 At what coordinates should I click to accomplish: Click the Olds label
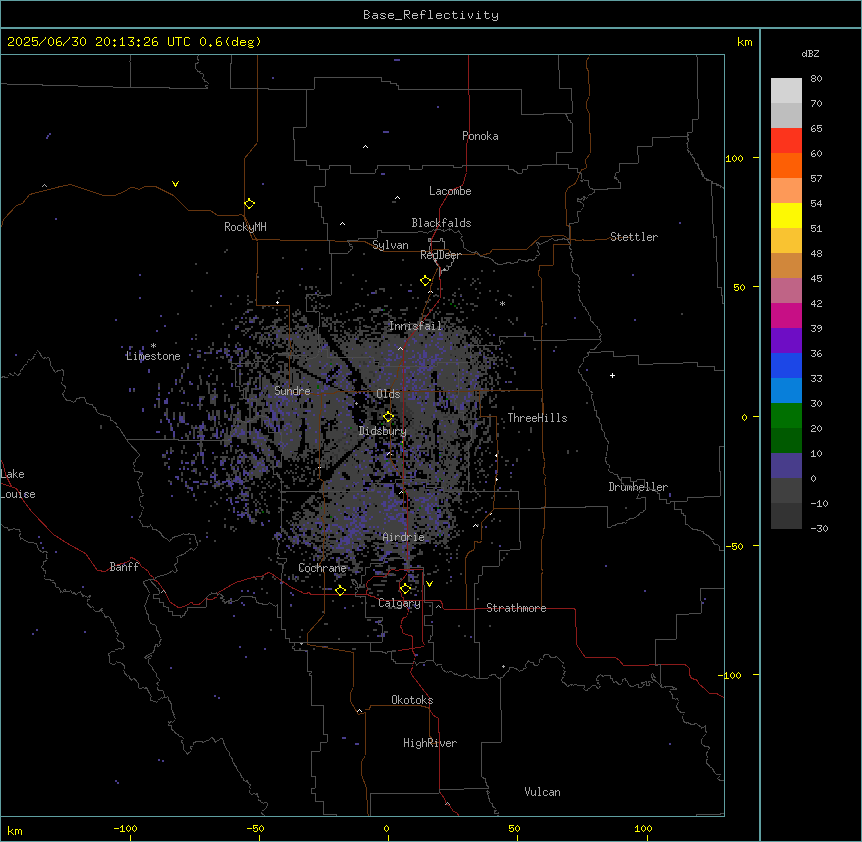click(x=388, y=394)
